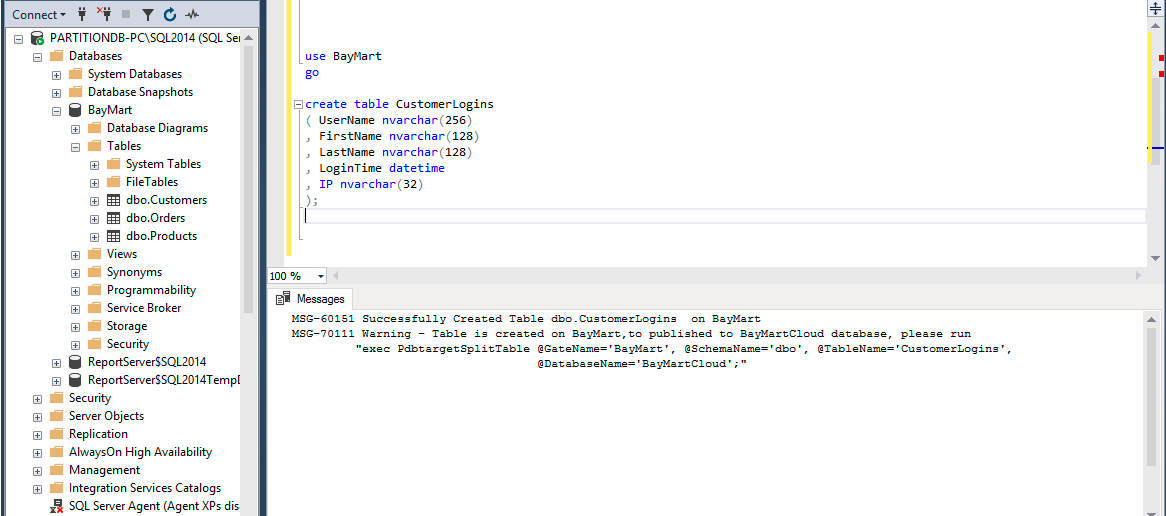Expand the Storage node under BayMart
The image size is (1166, 516).
pos(75,326)
